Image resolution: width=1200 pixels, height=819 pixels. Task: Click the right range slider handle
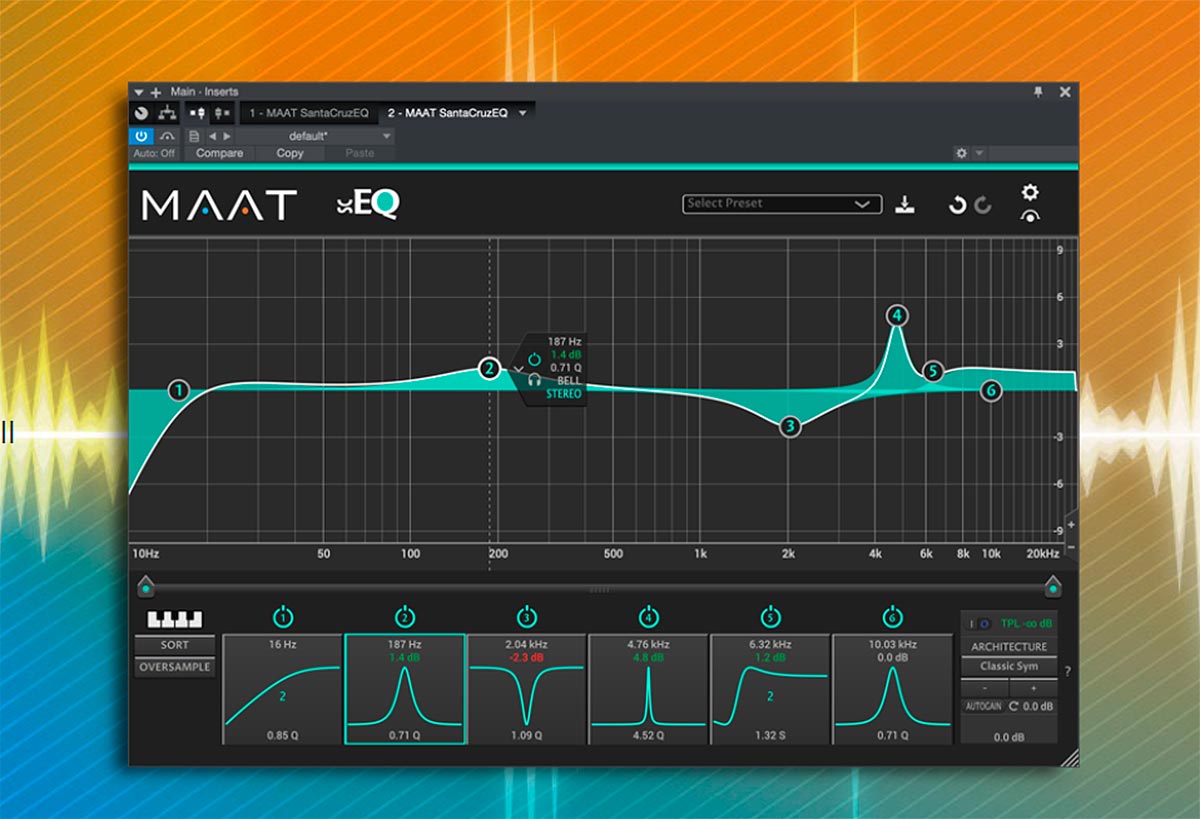[1053, 585]
